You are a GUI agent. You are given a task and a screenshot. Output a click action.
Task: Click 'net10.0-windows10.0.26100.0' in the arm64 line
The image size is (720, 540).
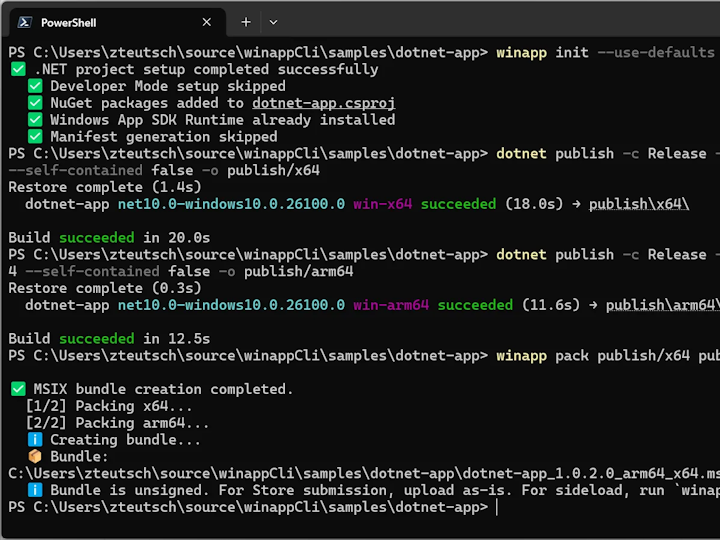pyautogui.click(x=231, y=305)
